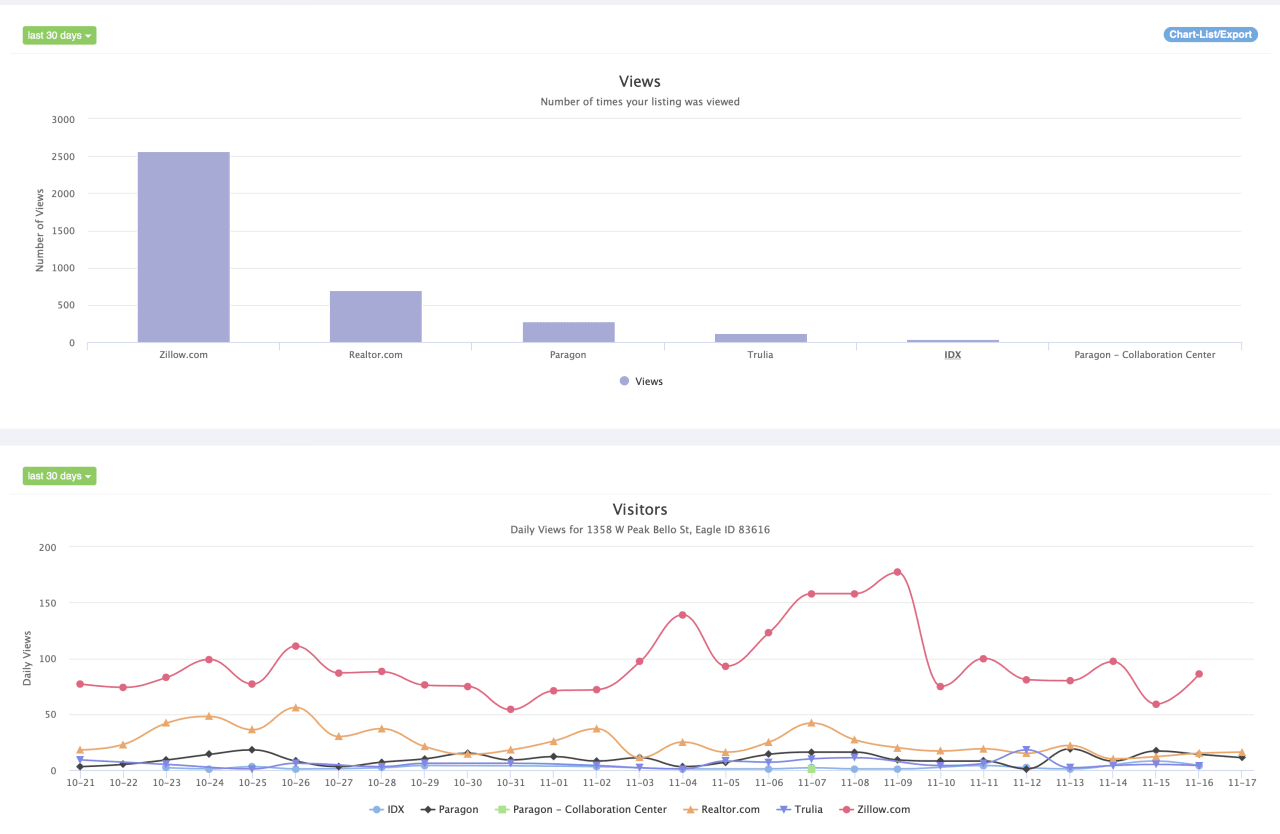Screen dimensions: 1280x834
Task: Click the IDX axis label in Views chart
Action: click(x=952, y=355)
